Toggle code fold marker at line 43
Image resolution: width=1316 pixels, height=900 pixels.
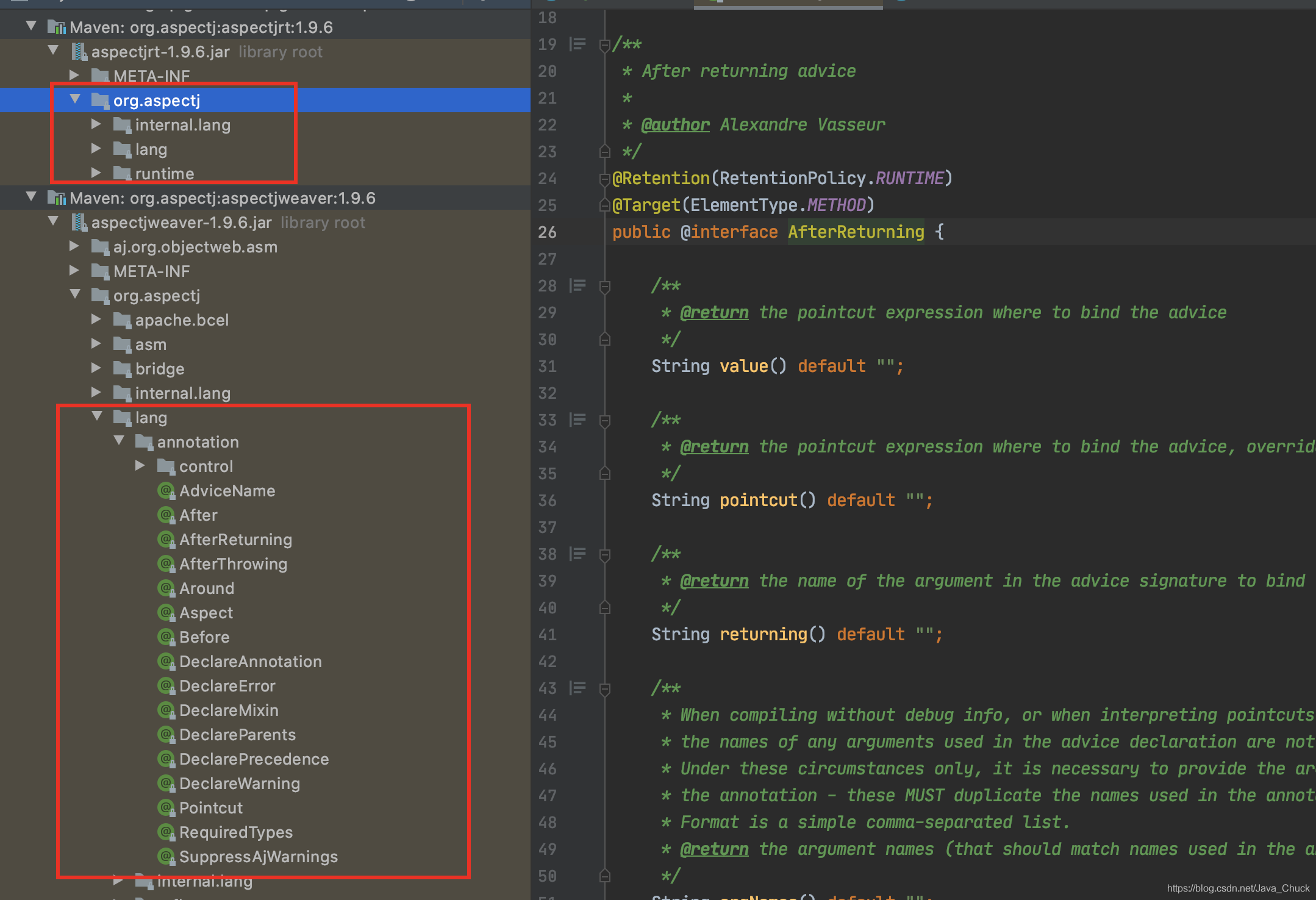click(x=605, y=688)
